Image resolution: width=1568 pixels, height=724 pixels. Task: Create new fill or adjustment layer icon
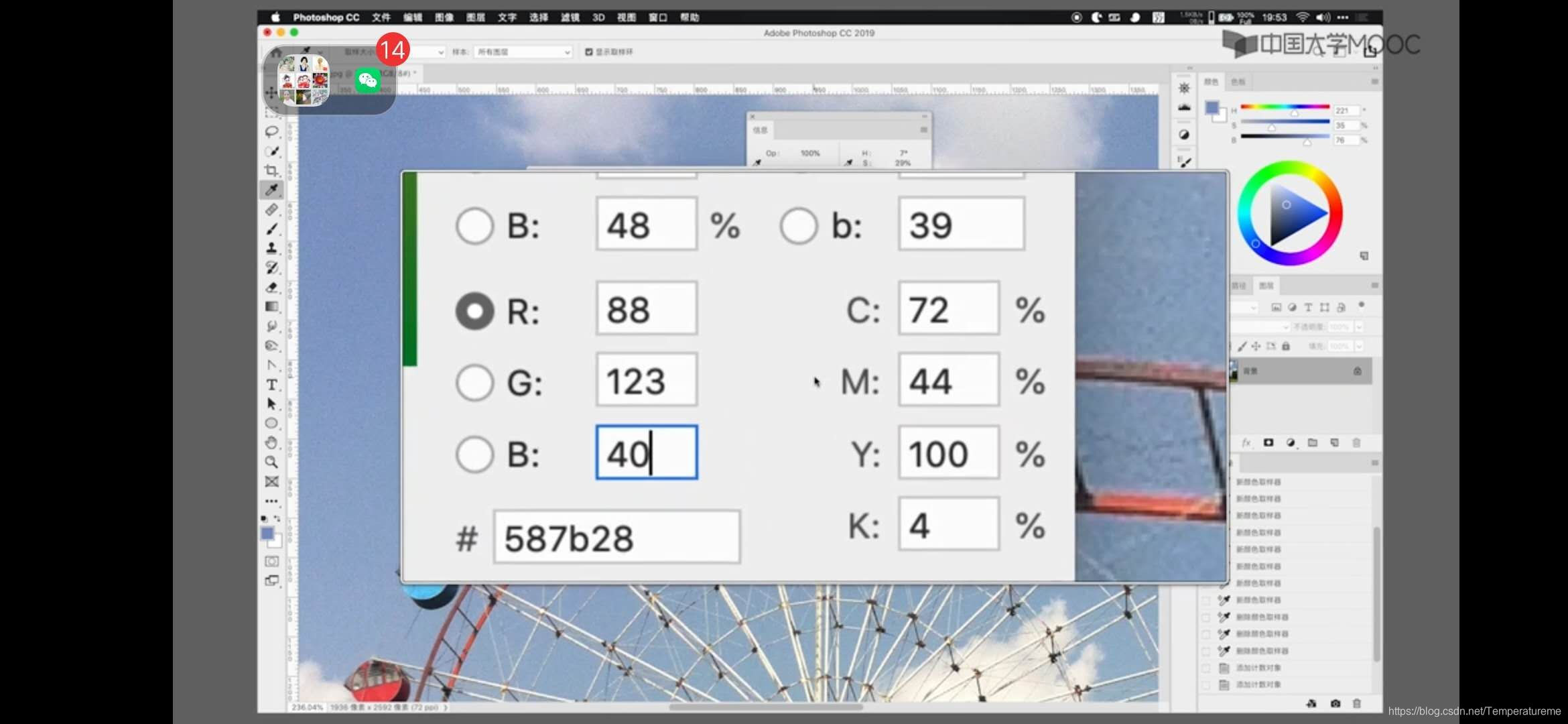click(1291, 442)
